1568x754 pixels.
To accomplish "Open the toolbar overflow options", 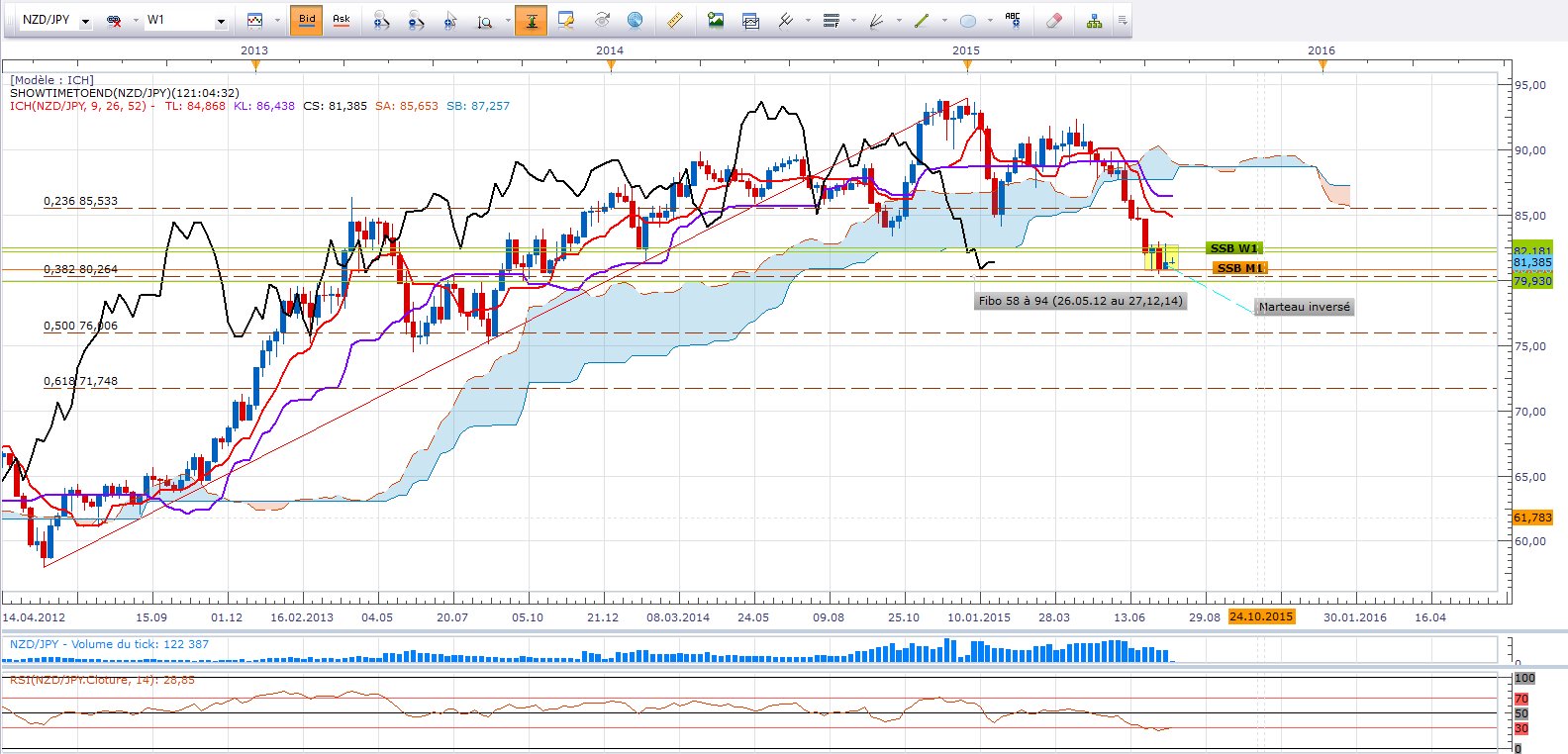I will [1123, 20].
